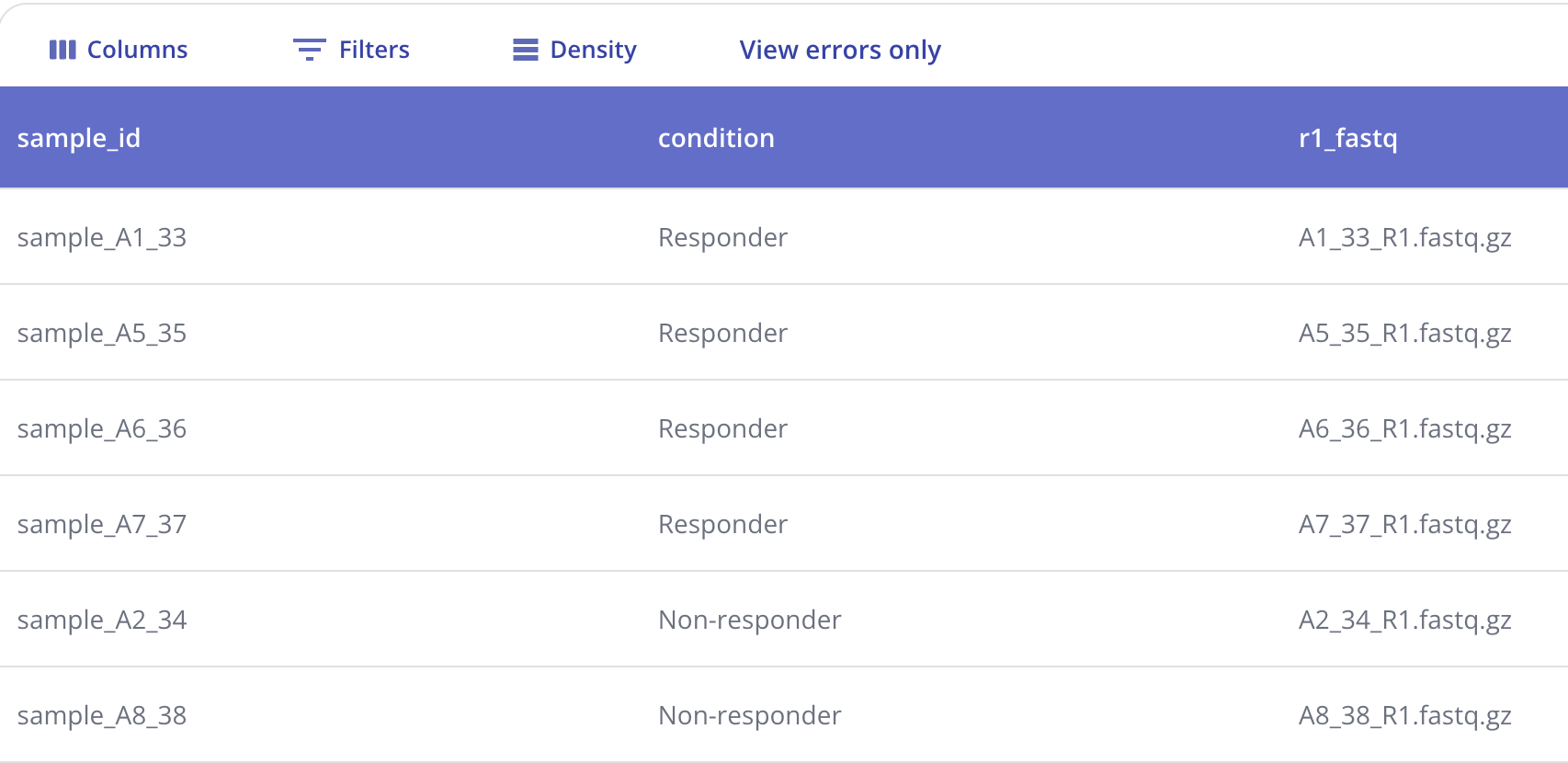Open the Filters panel

coord(351,50)
